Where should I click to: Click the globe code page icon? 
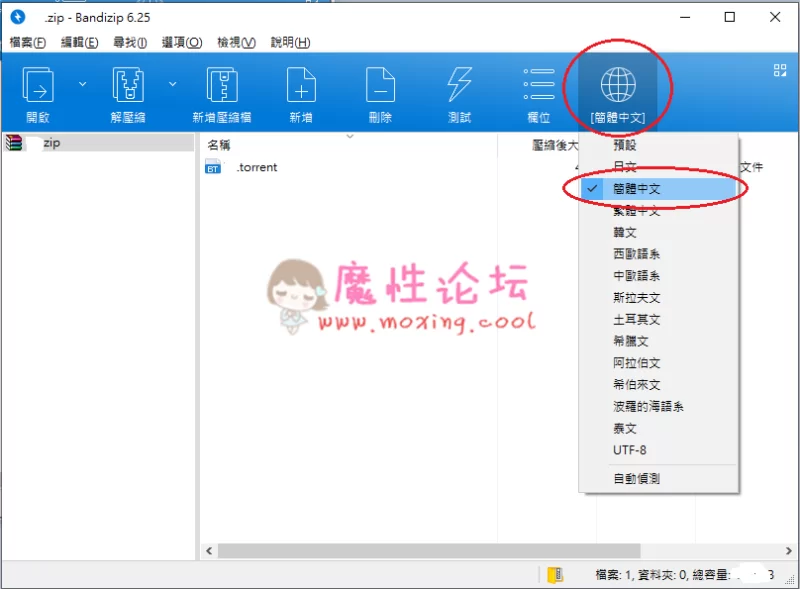617,86
